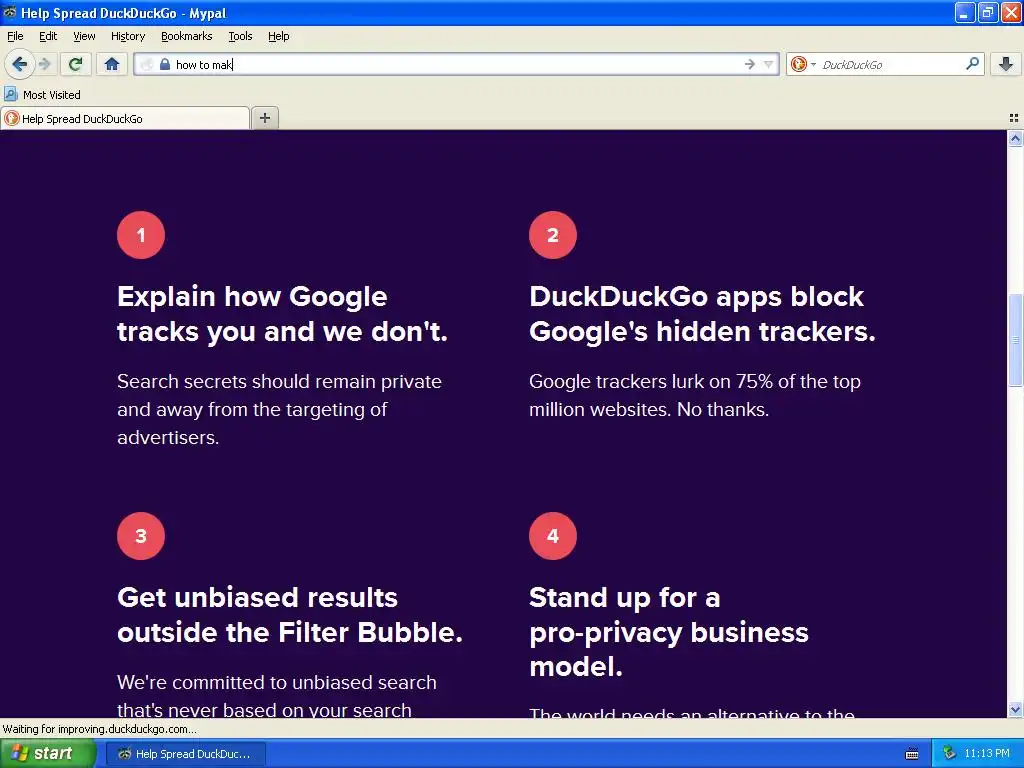The image size is (1024, 768).
Task: Click status text 'Waiting for improving.duckduckgo.com...'
Action: (99, 729)
